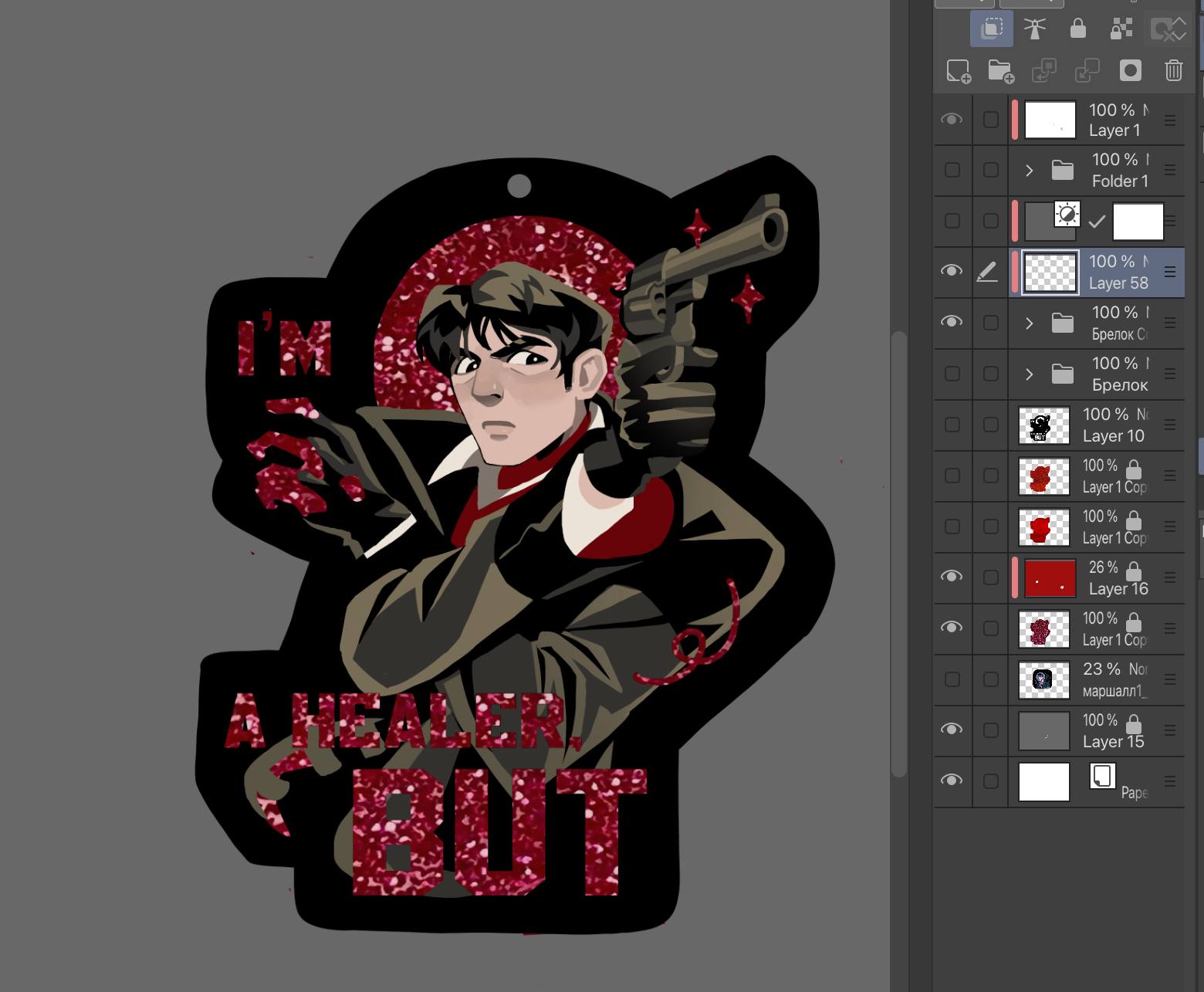The image size is (1204, 992).
Task: Toggle Lock Transparent Pixels icon
Action: 1121,29
